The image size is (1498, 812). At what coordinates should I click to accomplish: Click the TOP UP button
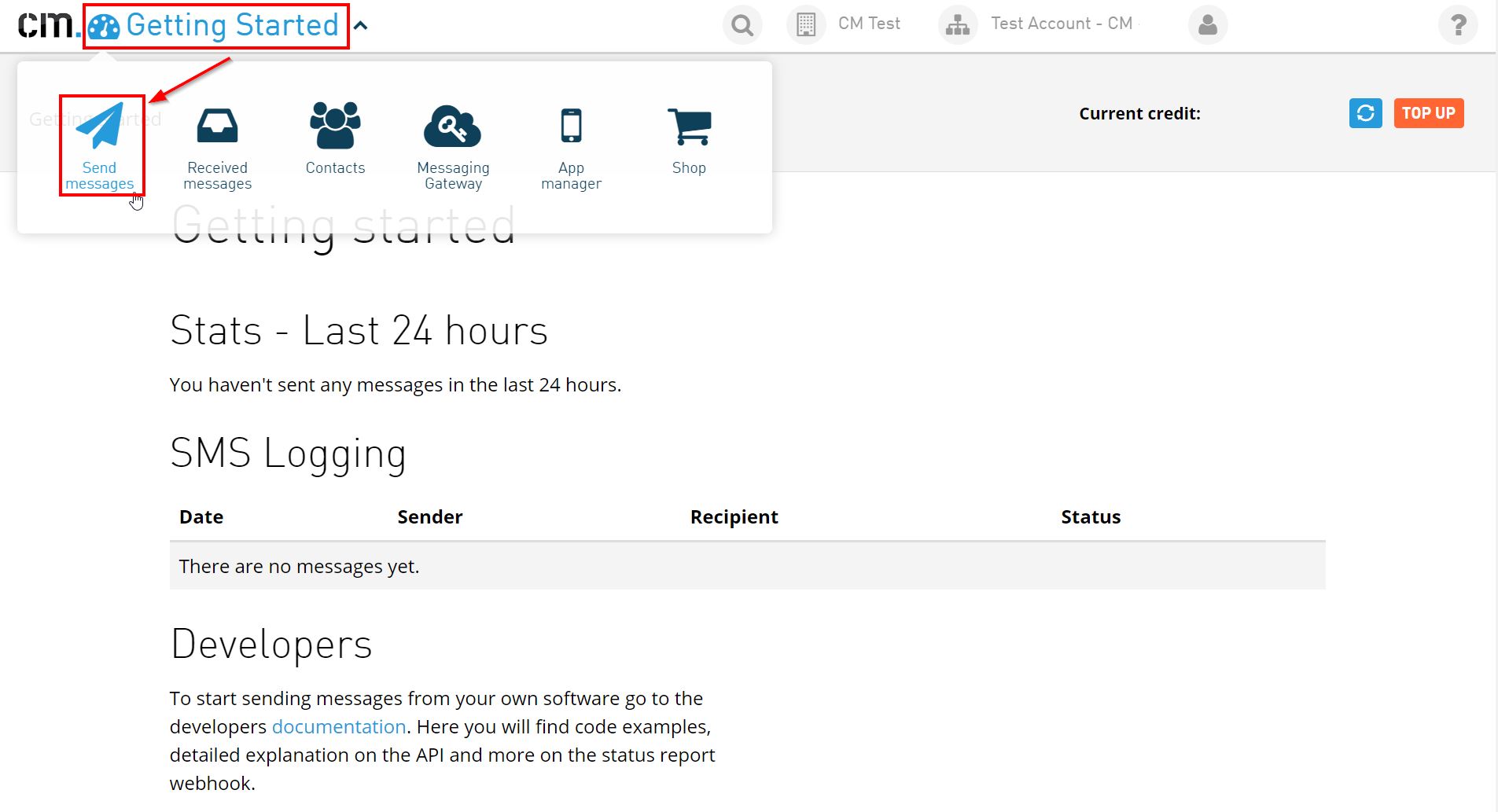coord(1429,113)
